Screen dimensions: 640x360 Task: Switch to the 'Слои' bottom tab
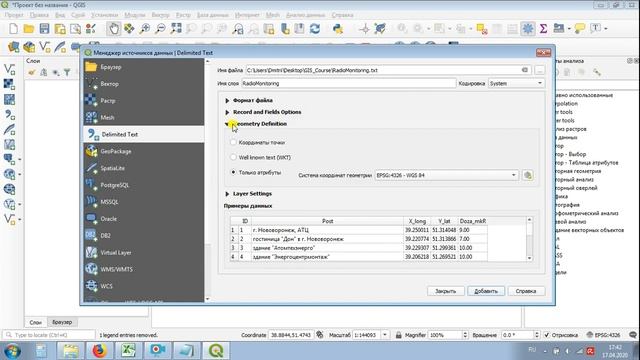point(36,322)
